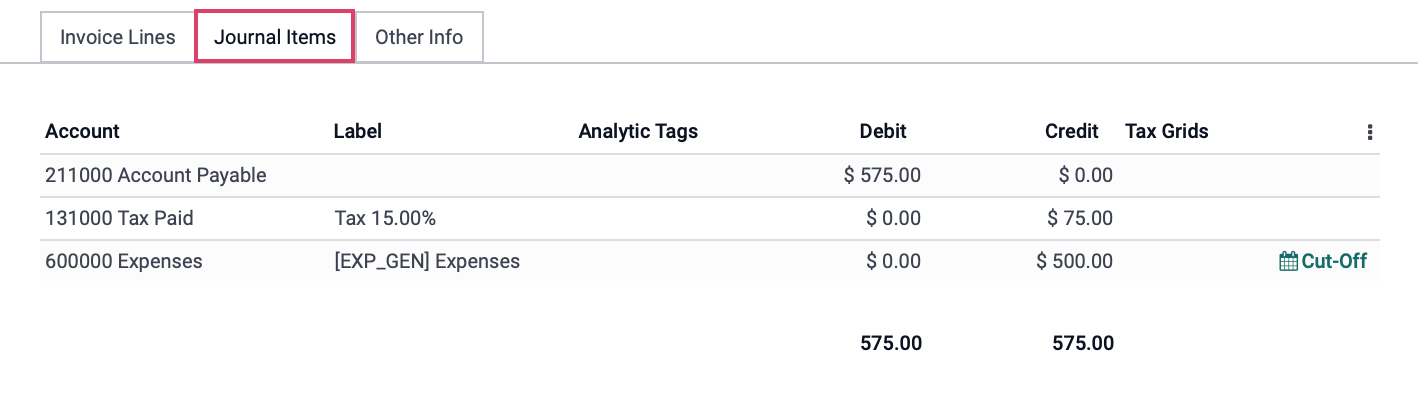This screenshot has width=1418, height=404.
Task: Click the Cut-Off calendar icon
Action: tap(1288, 262)
